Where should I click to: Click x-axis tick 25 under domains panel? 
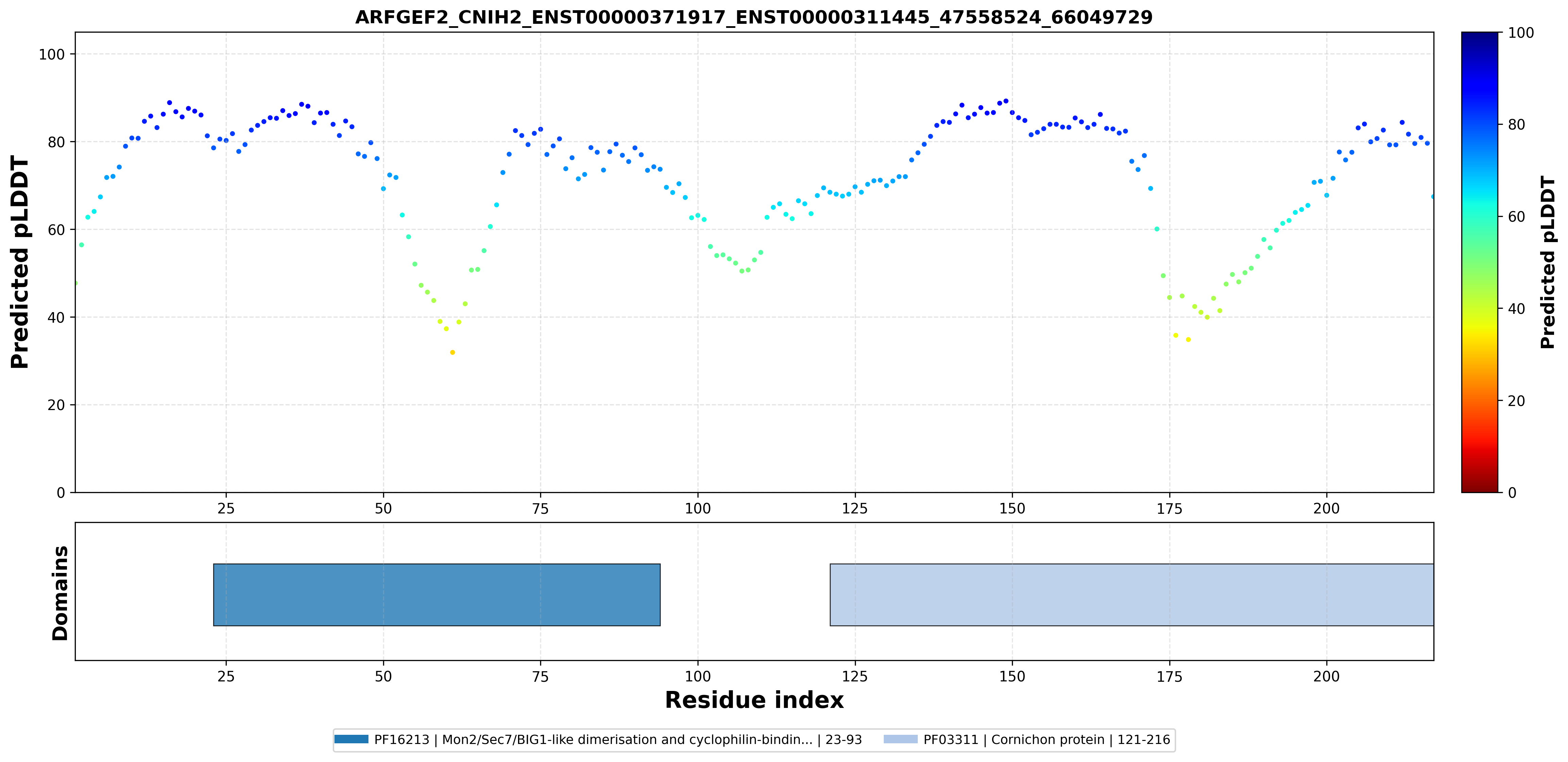click(226, 676)
